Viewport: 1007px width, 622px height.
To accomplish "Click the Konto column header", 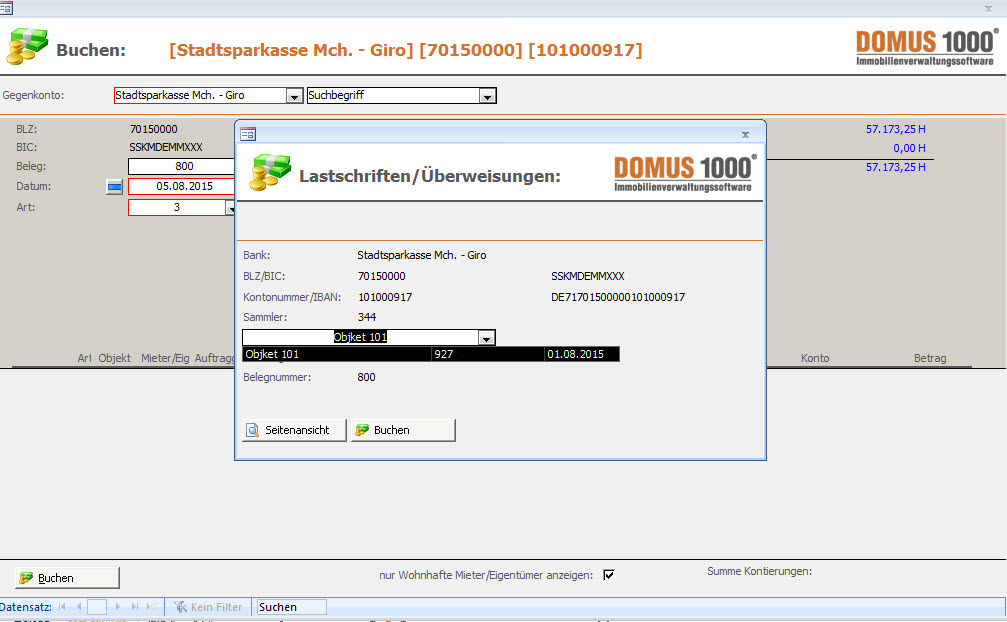I will pos(815,358).
